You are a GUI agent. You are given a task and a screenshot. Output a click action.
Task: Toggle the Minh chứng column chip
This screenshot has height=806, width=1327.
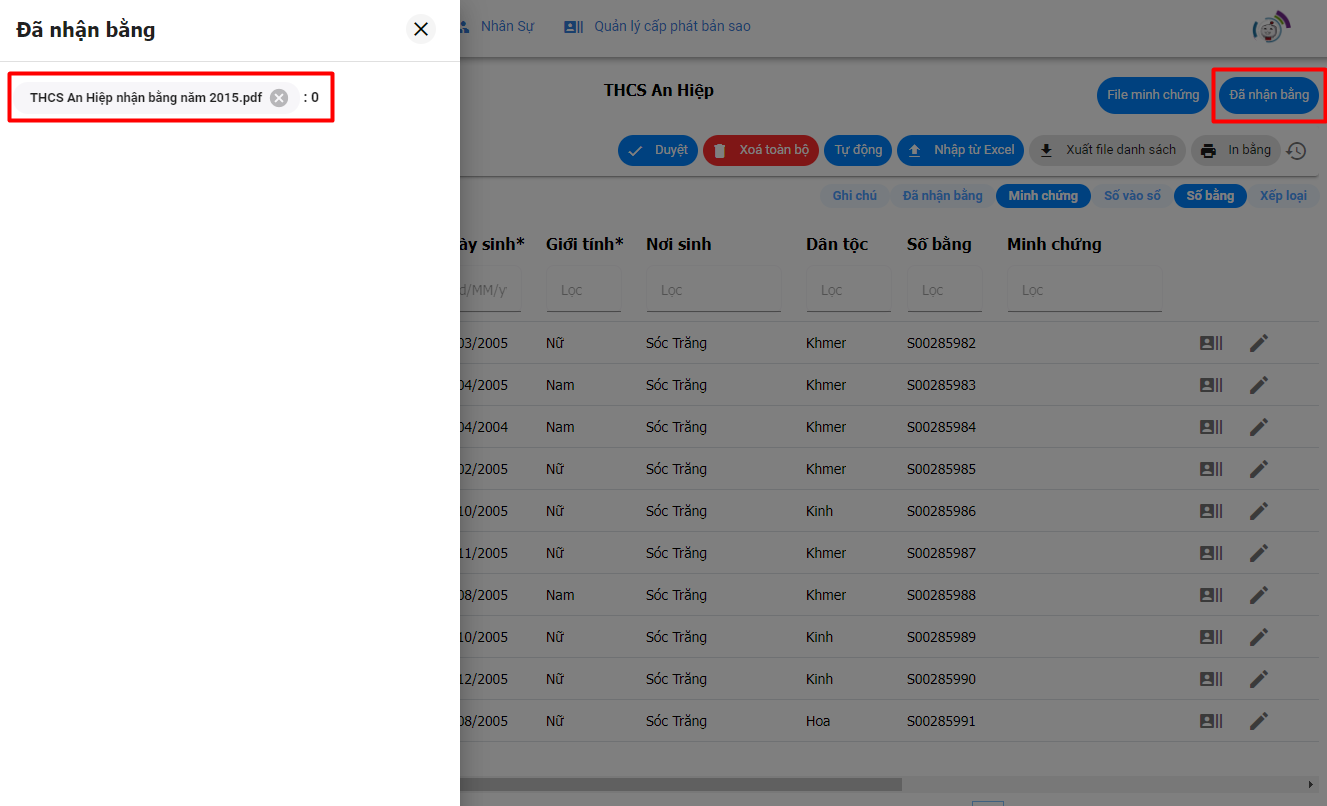coord(1042,196)
